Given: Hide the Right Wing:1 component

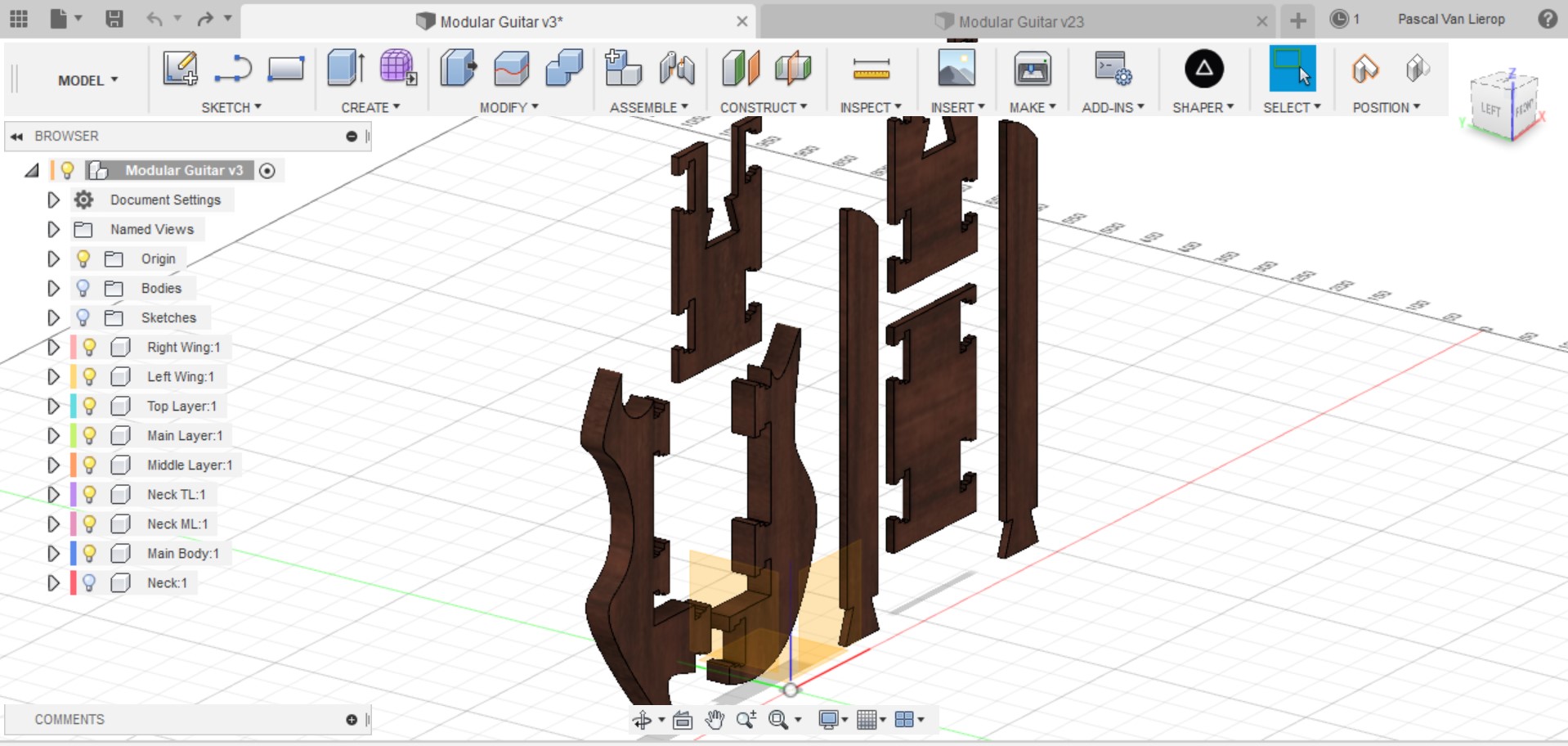Looking at the screenshot, I should click(89, 347).
